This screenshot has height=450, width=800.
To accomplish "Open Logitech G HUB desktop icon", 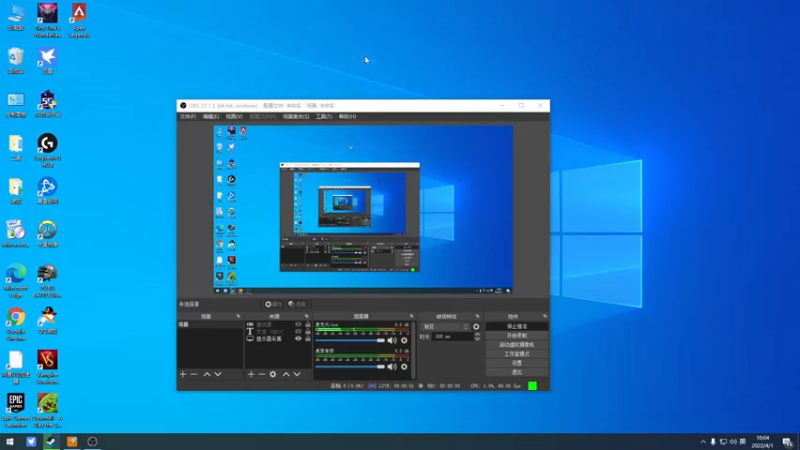I will 47,151.
